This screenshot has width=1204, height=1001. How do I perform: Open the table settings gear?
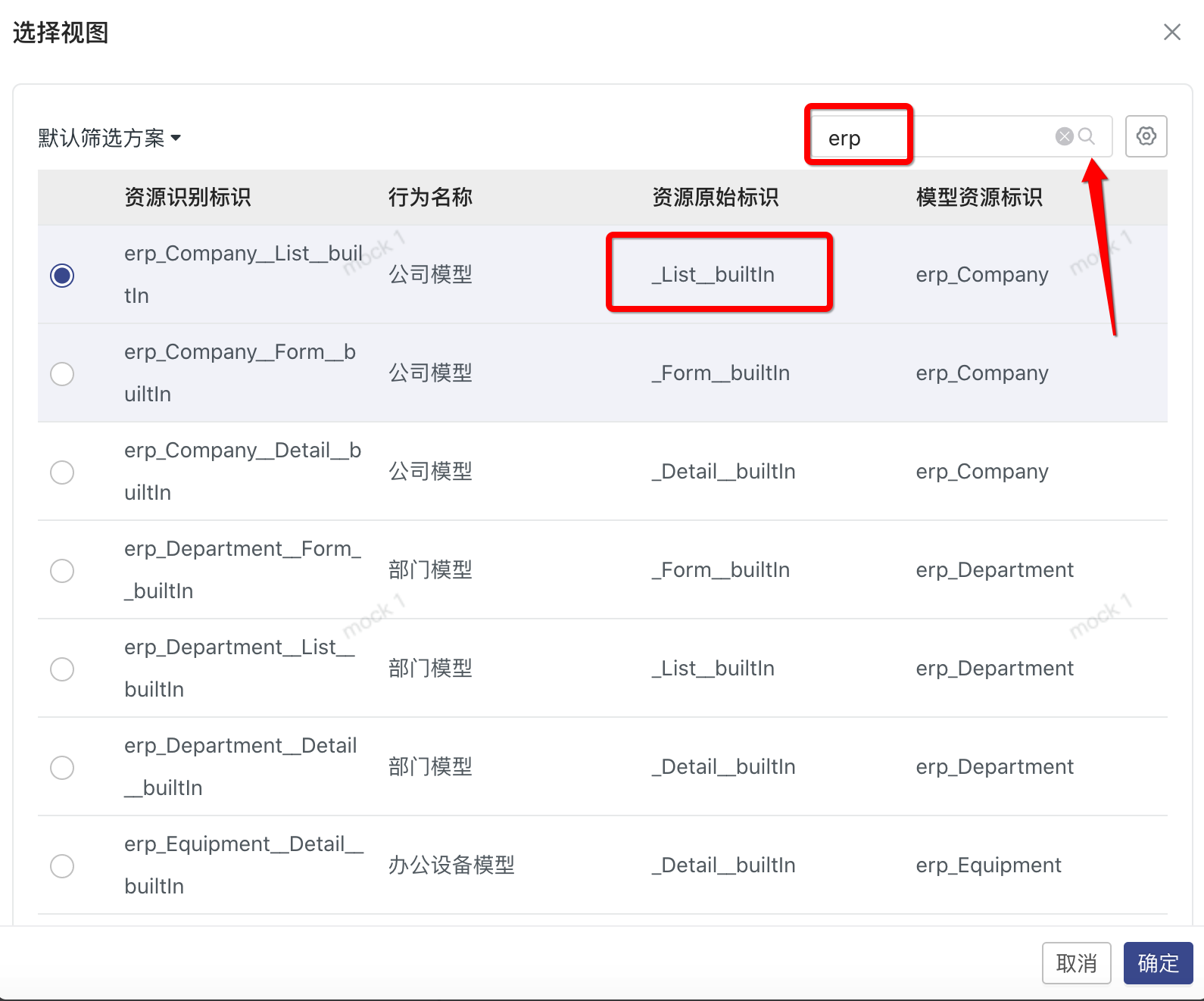(1146, 136)
